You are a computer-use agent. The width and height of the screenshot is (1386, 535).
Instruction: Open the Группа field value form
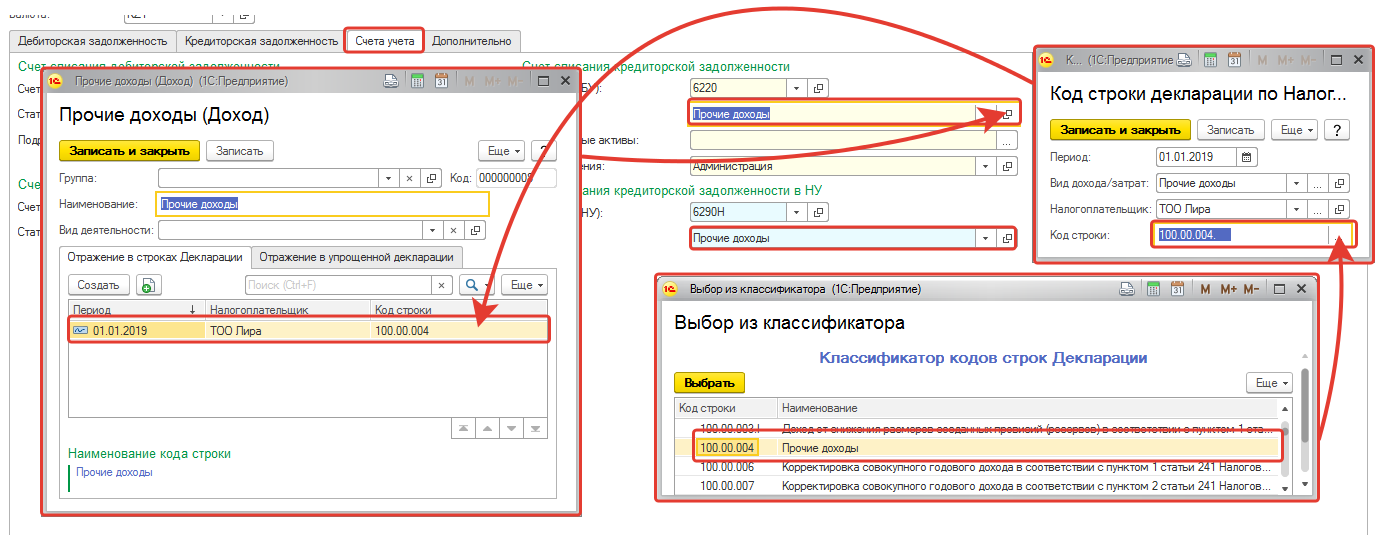pyautogui.click(x=432, y=178)
